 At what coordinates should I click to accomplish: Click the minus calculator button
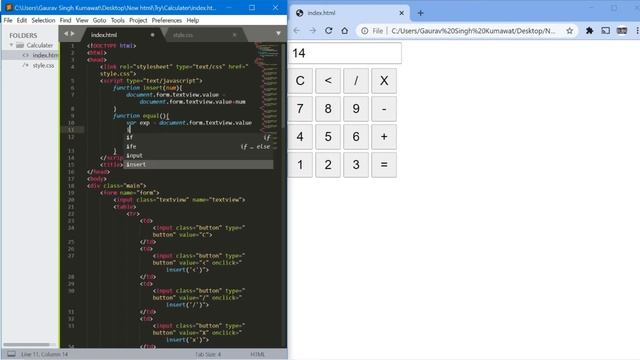[384, 109]
